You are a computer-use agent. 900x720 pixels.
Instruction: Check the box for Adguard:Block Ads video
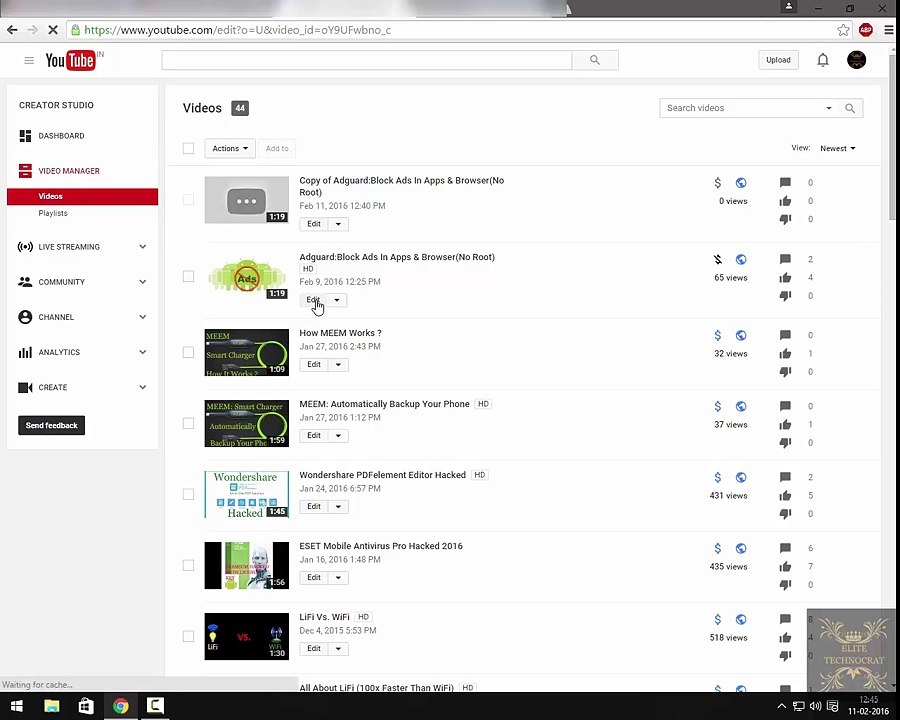[x=188, y=276]
